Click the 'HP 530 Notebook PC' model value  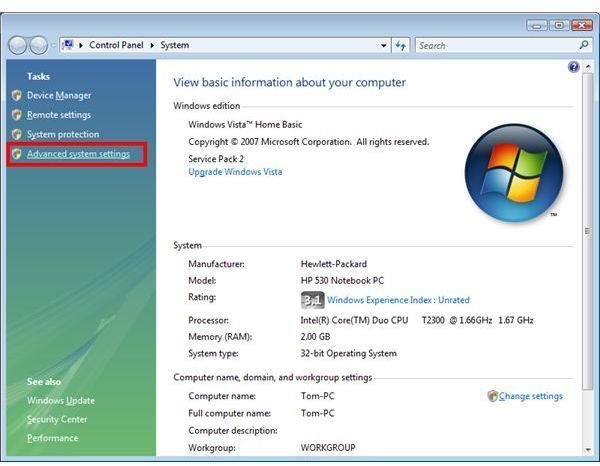point(342,280)
